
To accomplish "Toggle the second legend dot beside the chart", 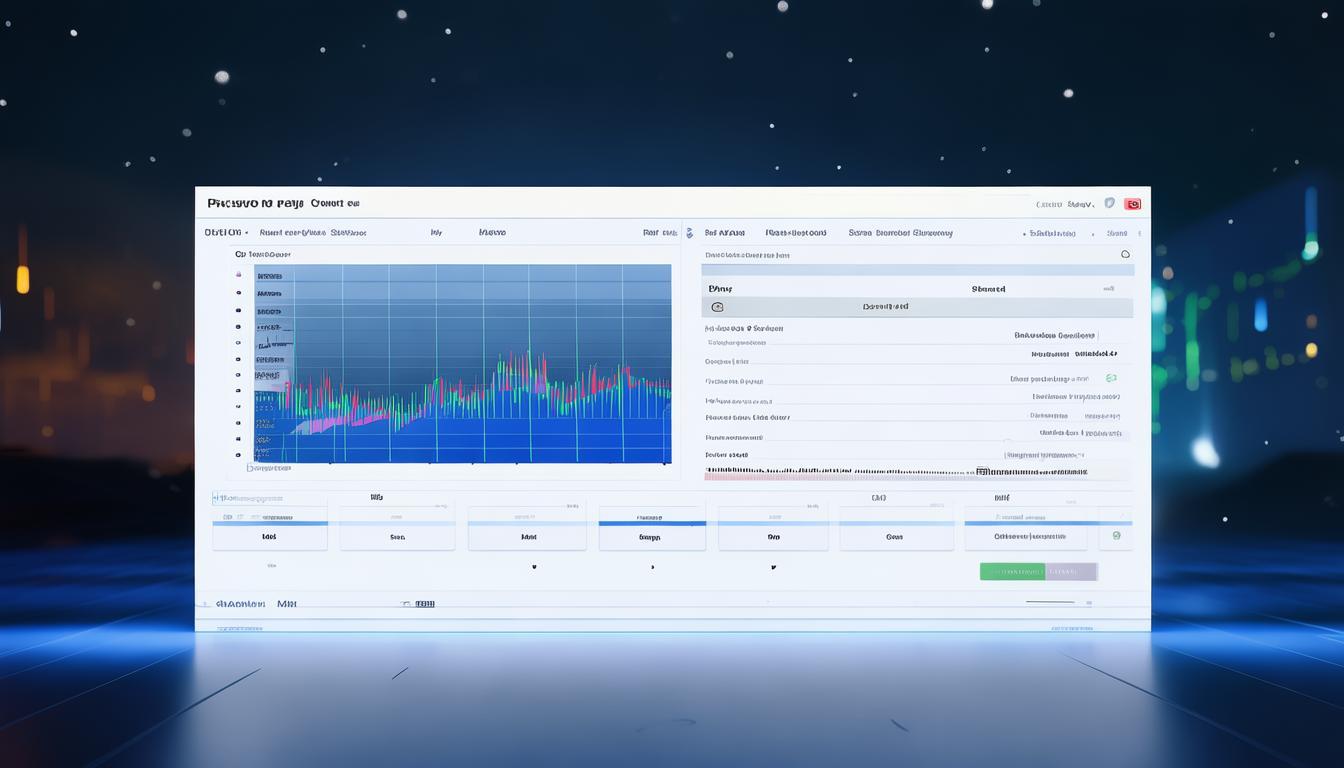I will [238, 293].
